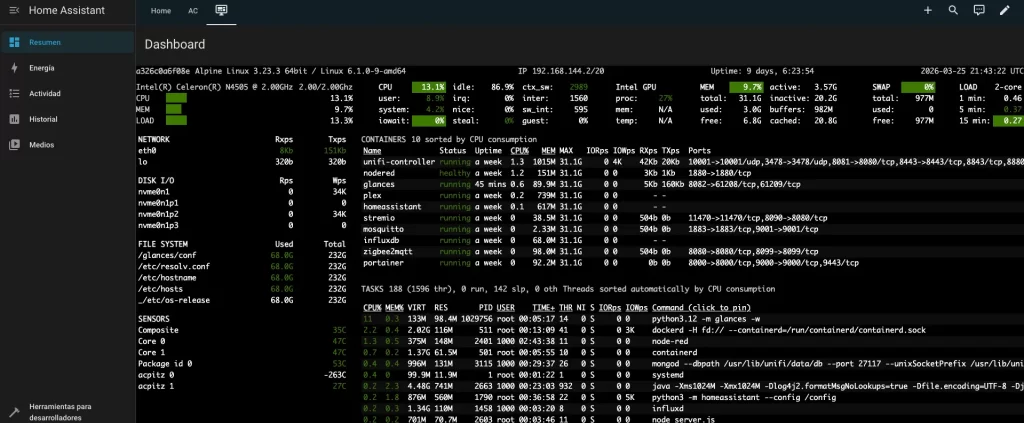Viewport: 1024px width, 423px height.
Task: Click the Actividad list icon
Action: coord(14,93)
